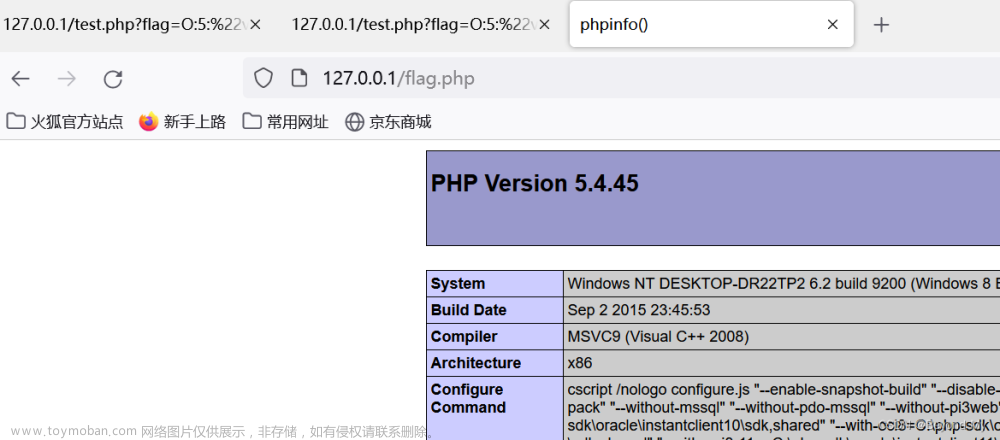Click the Build Date row label
This screenshot has height=440, width=1000.
tap(469, 311)
